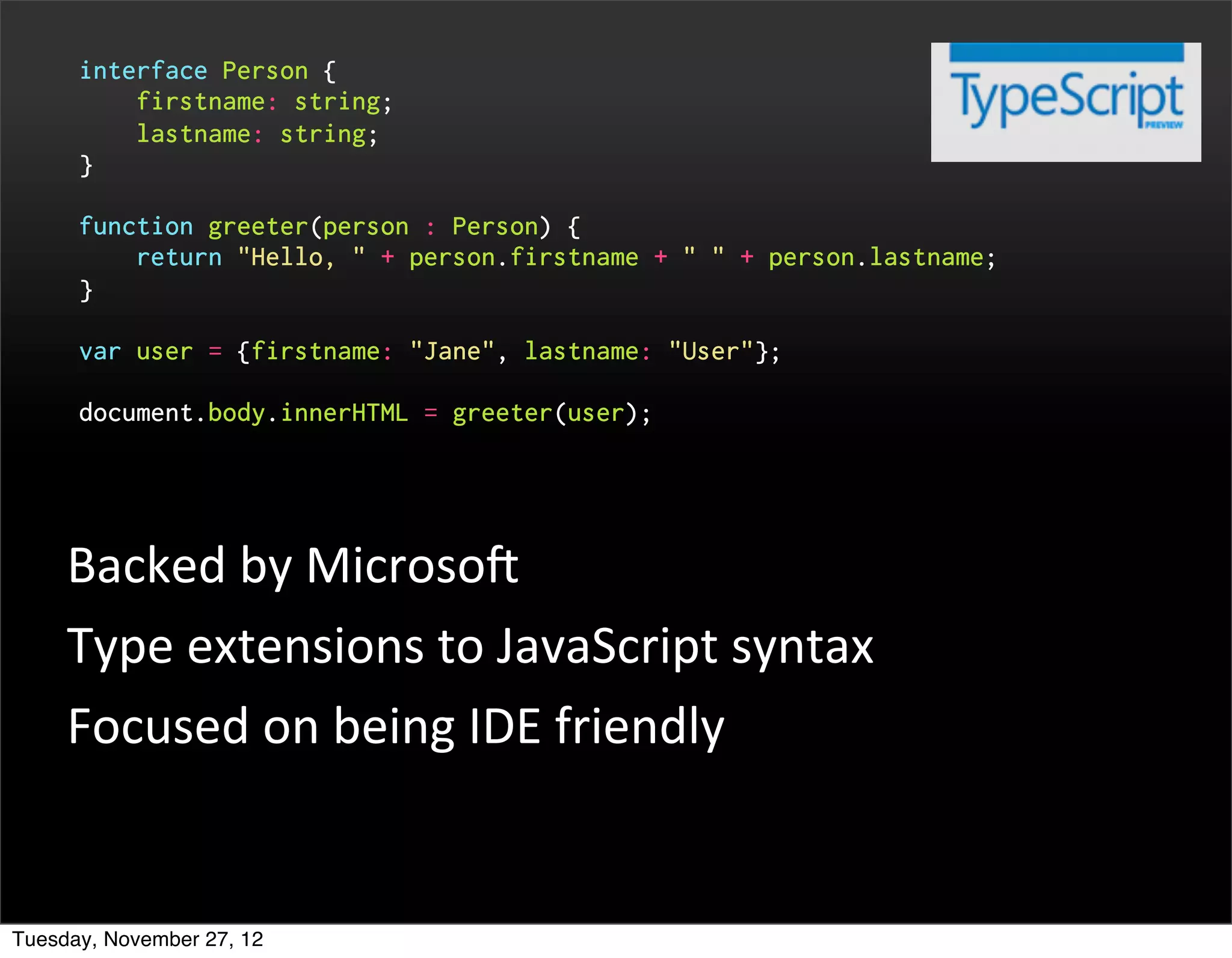Click 'Focused on being IDE friendly' text
The width and height of the screenshot is (1232, 958).
point(396,728)
